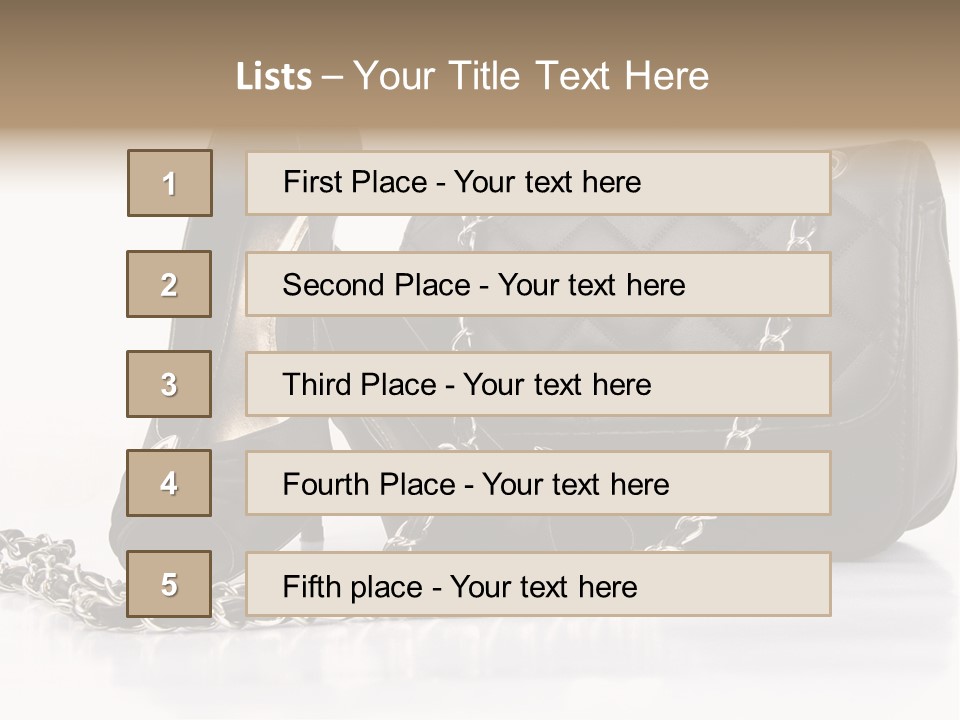The image size is (960, 720).
Task: Select the Fourth Place text bar
Action: (538, 484)
